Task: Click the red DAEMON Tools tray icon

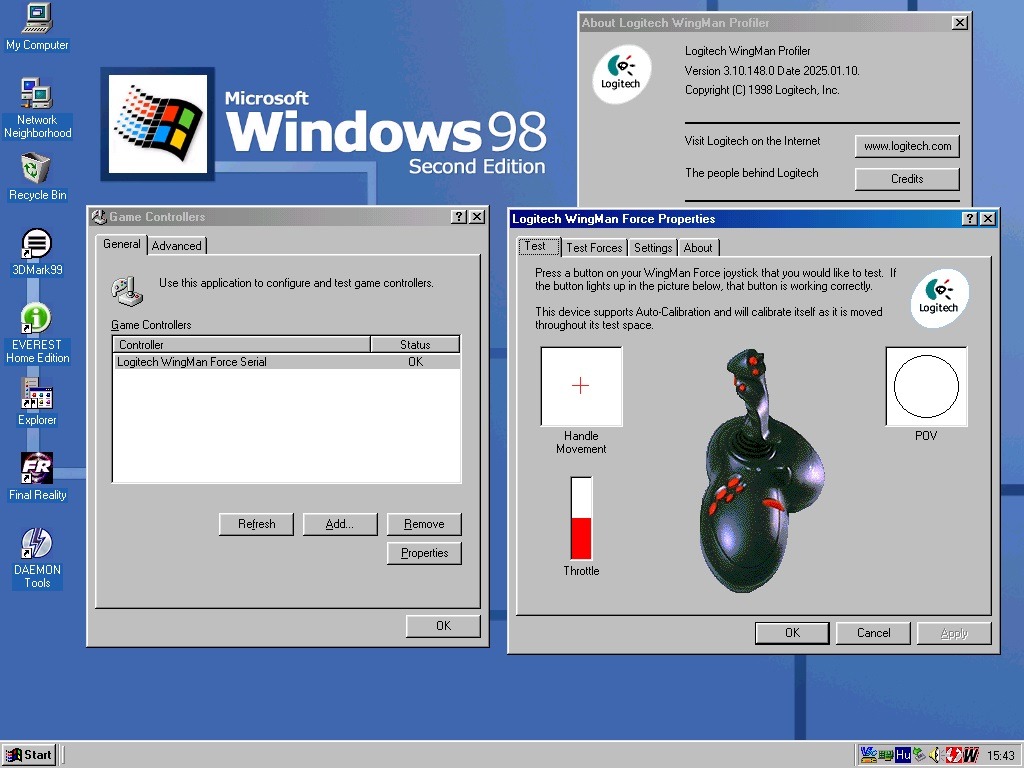Action: 953,755
